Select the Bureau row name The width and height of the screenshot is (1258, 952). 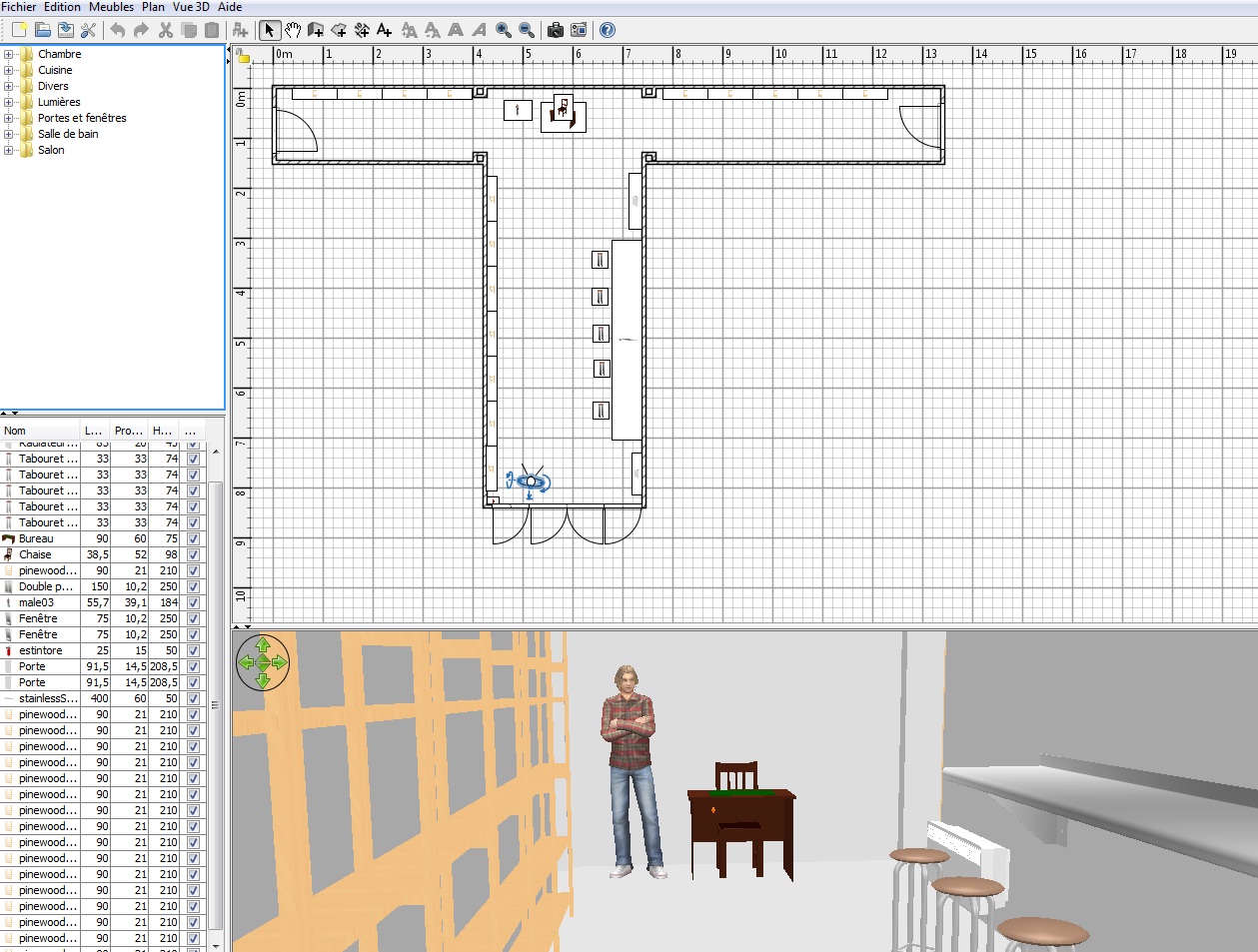pyautogui.click(x=36, y=538)
